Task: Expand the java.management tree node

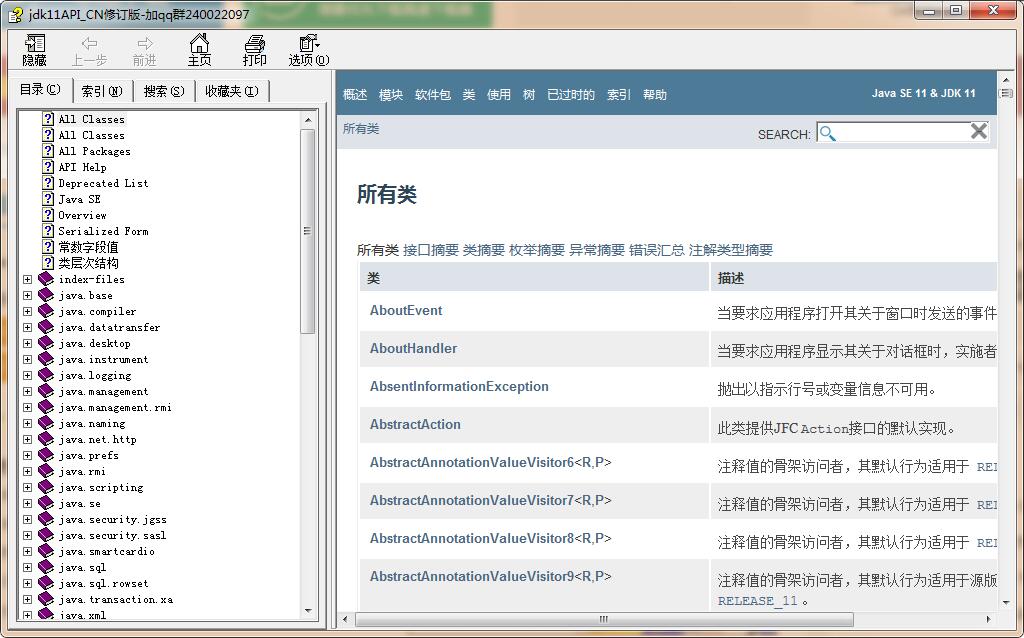Action: (x=27, y=391)
